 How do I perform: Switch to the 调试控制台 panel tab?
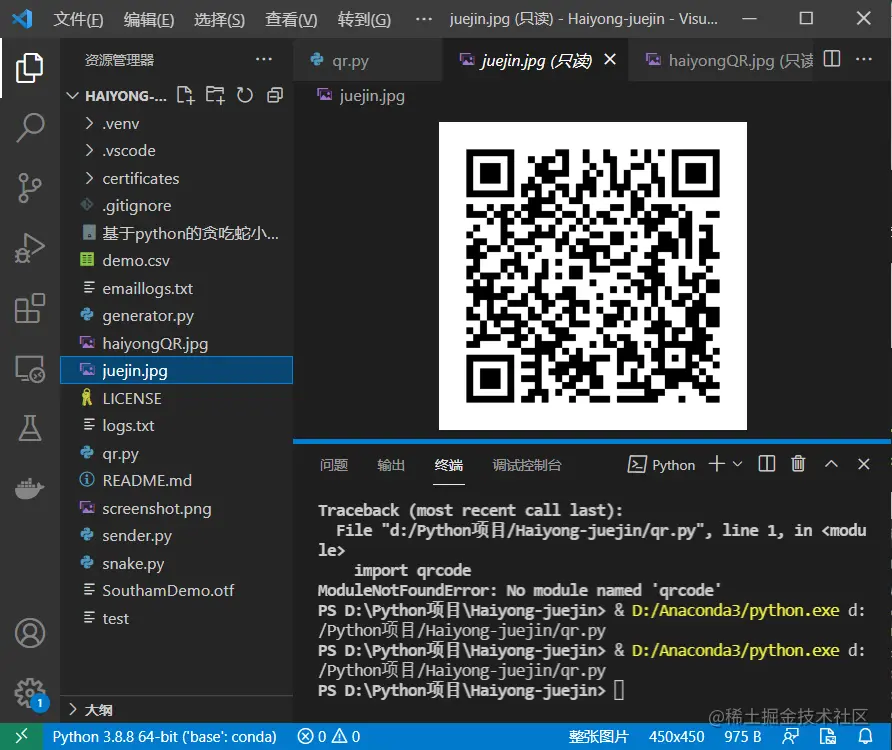click(527, 465)
